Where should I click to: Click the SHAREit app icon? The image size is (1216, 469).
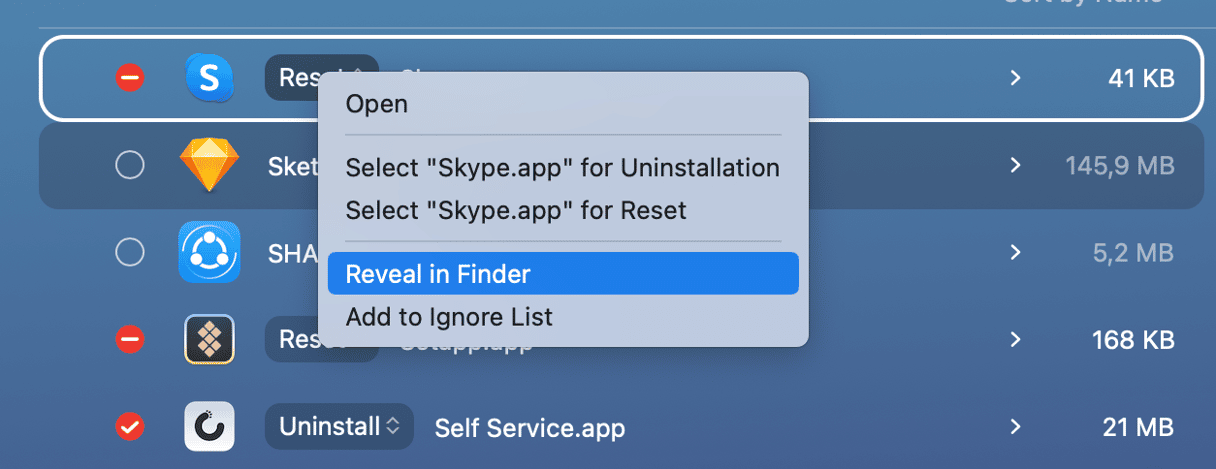click(209, 252)
